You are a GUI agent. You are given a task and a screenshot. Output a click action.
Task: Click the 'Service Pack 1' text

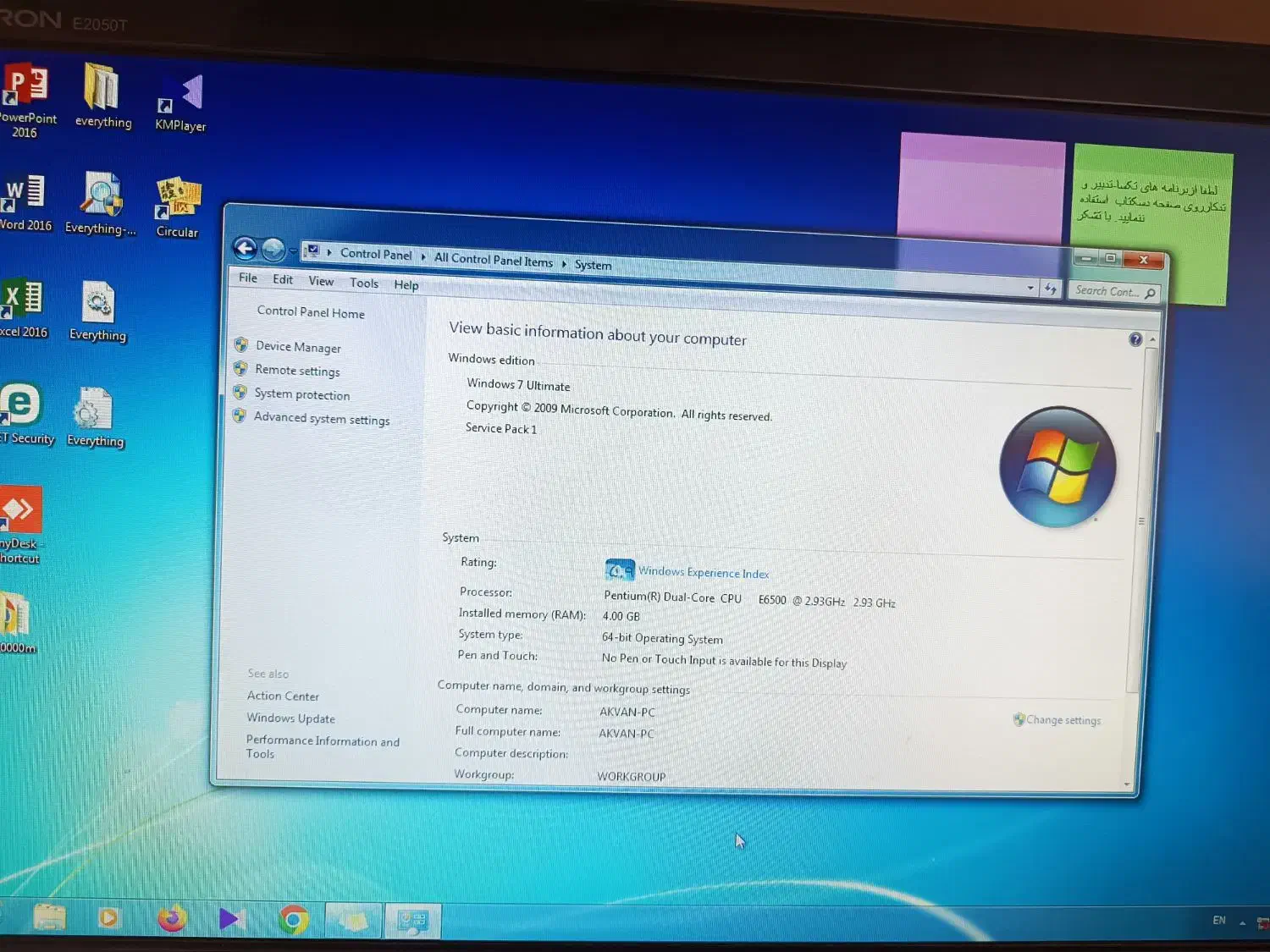click(x=500, y=428)
